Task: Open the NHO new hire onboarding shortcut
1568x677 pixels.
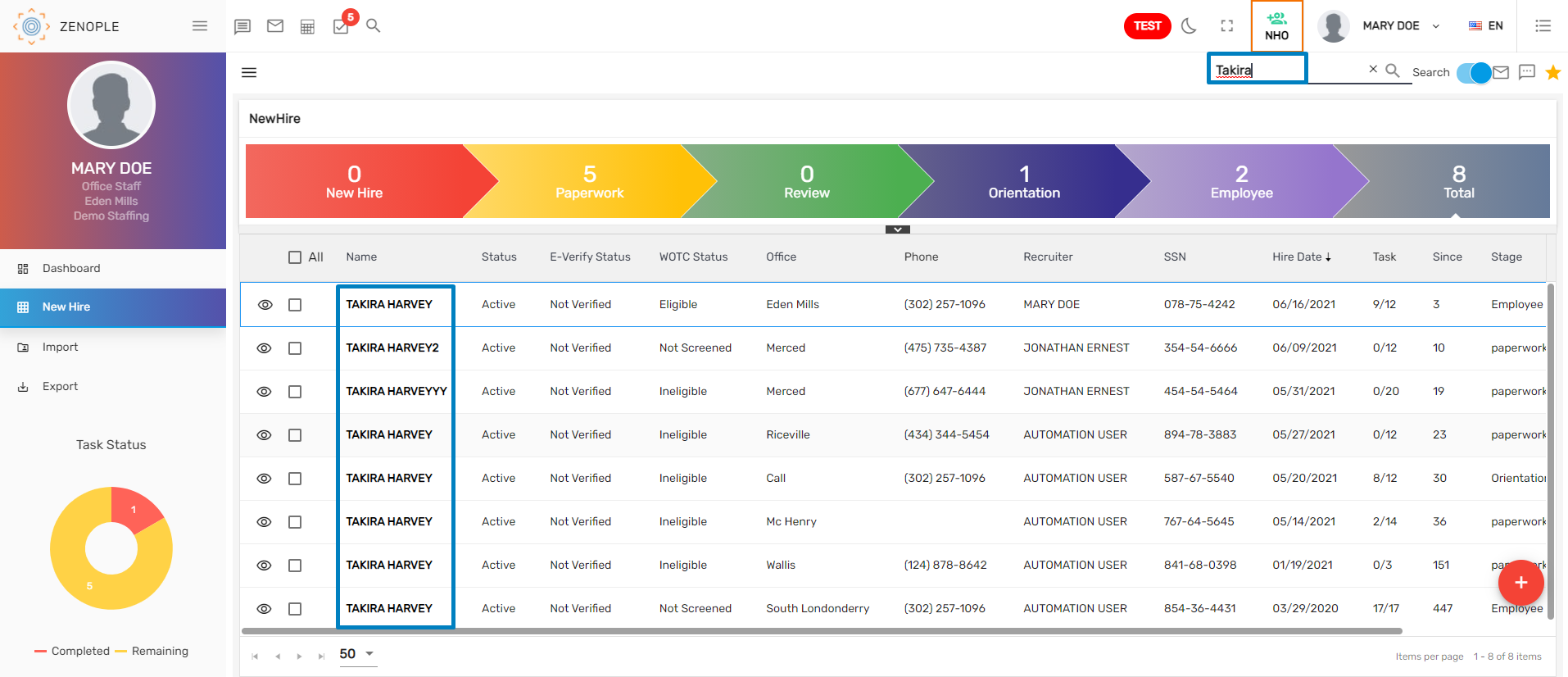Action: 1276,26
